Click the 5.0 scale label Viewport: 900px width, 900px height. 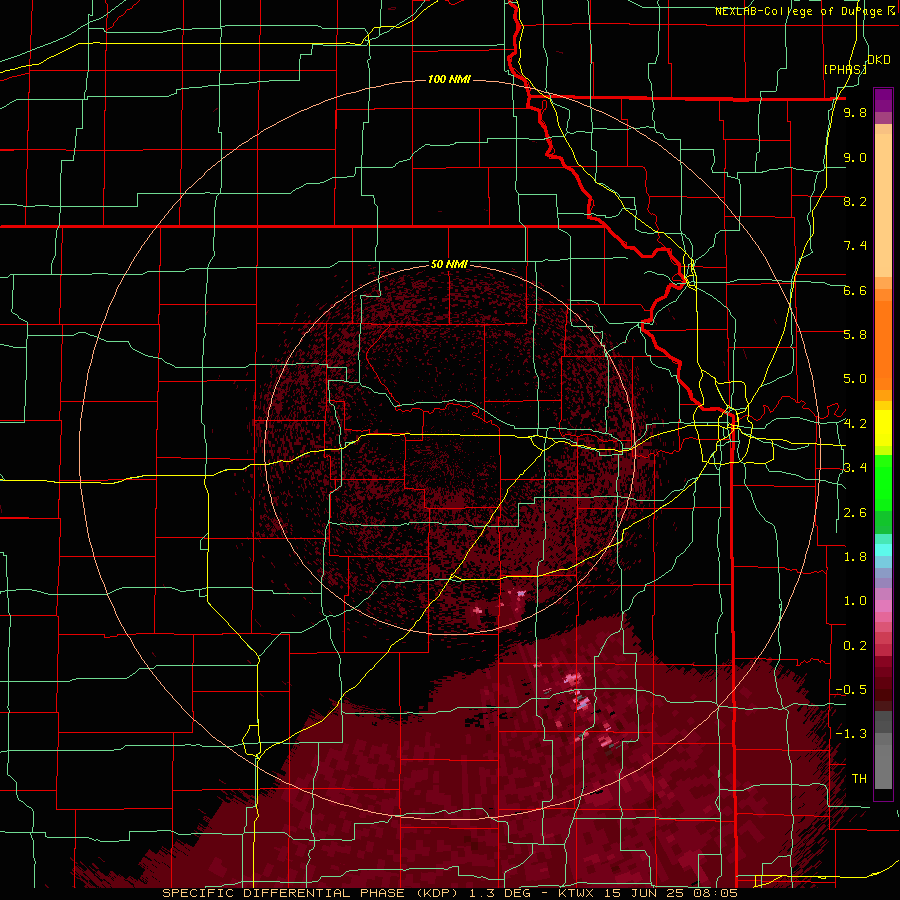pos(855,379)
